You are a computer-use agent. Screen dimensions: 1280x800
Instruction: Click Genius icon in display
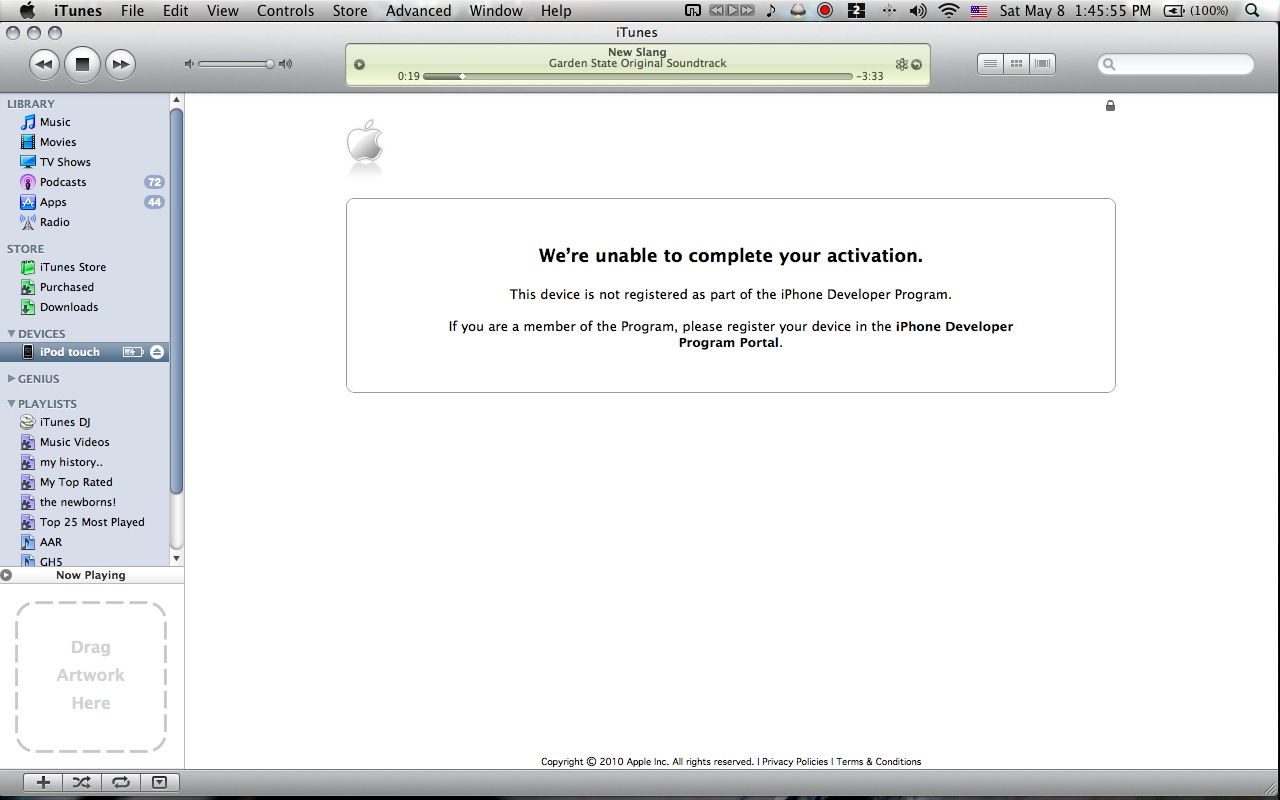pyautogui.click(x=901, y=64)
